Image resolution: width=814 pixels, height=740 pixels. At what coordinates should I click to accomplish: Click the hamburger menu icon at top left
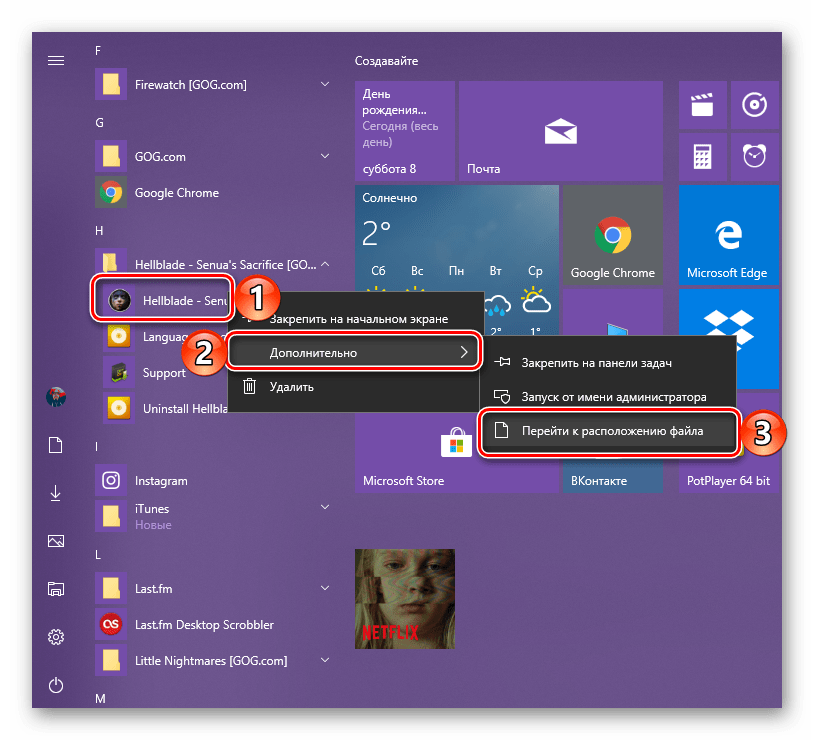(x=56, y=60)
